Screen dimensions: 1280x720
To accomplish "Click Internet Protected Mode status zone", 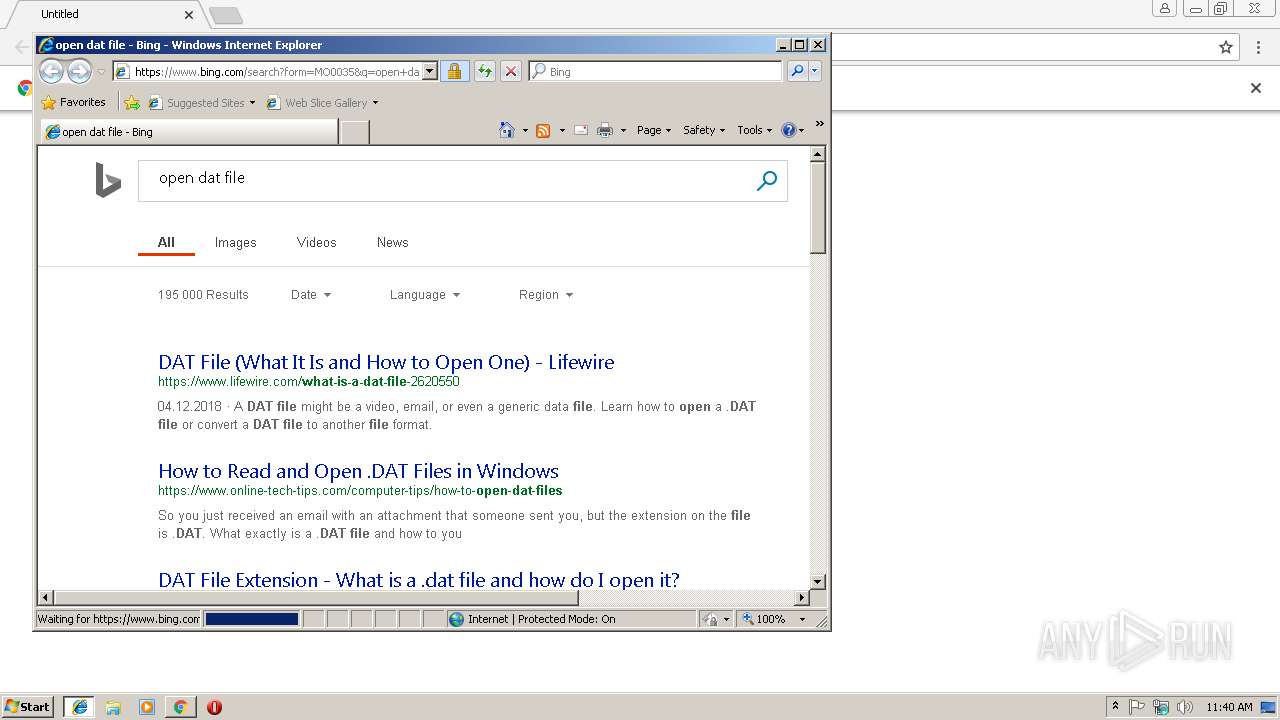I will tap(571, 619).
